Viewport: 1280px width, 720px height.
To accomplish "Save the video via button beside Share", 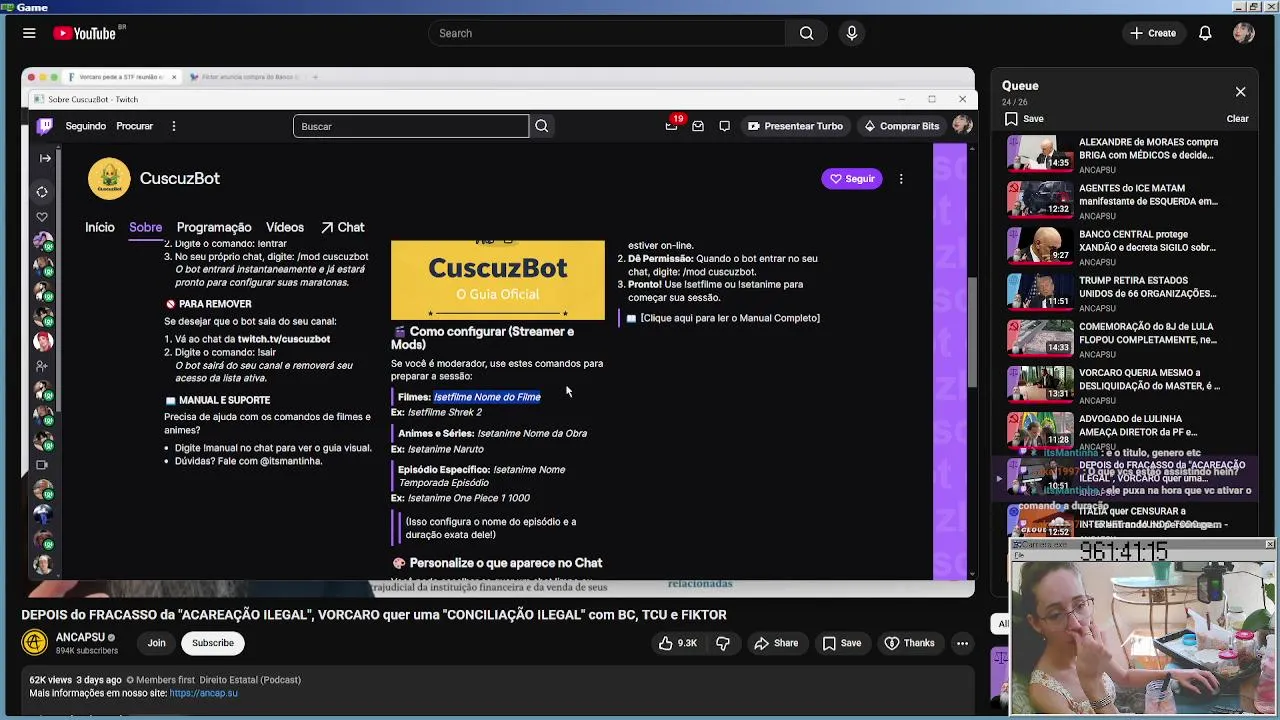I will [841, 643].
